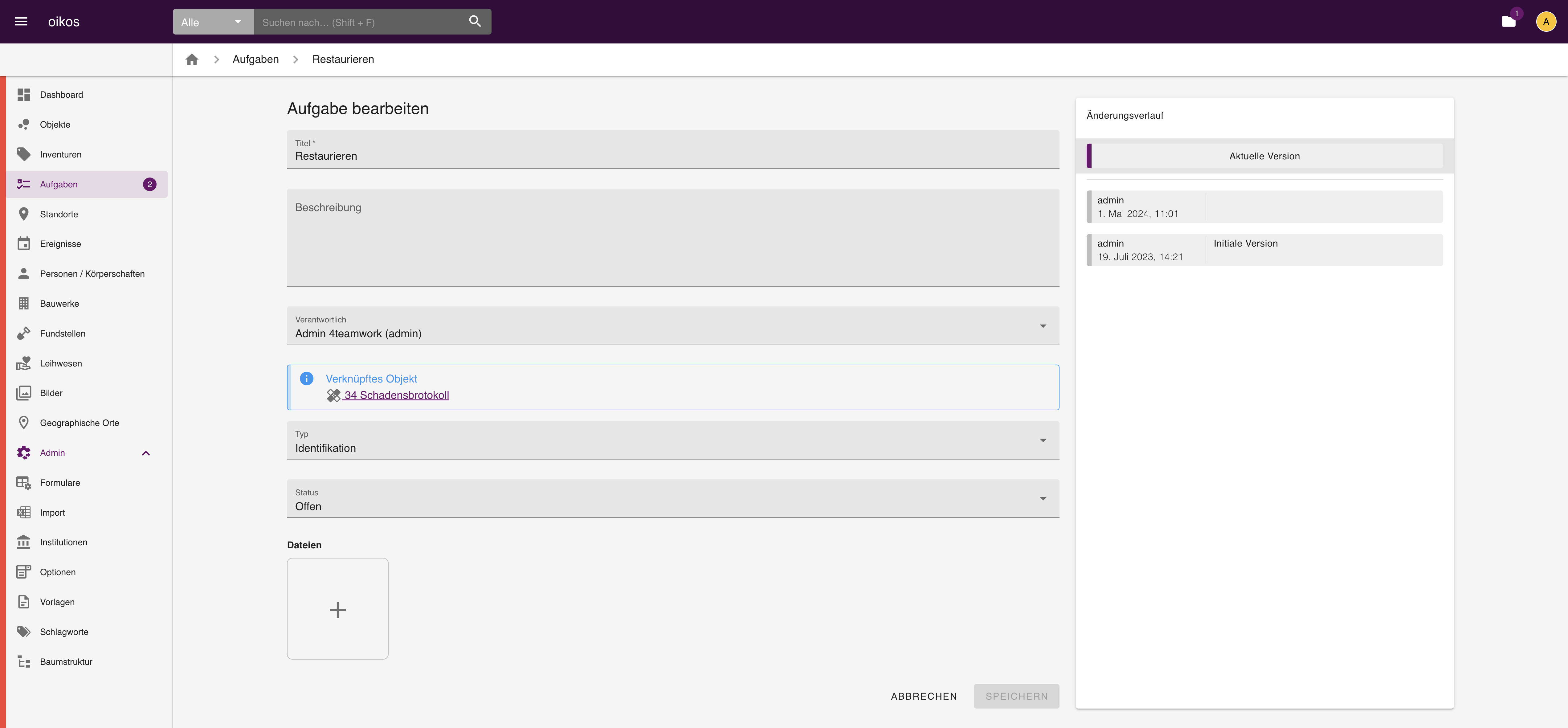This screenshot has height=728, width=1568.
Task: Open Bilder in the sidebar
Action: 87,393
